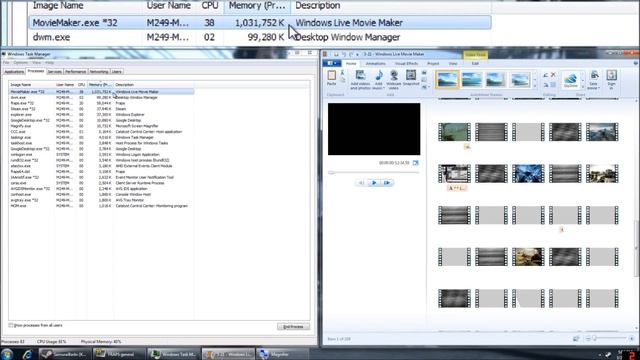The image size is (640, 360).
Task: Switch to the Home ribbon tab
Action: pos(351,64)
